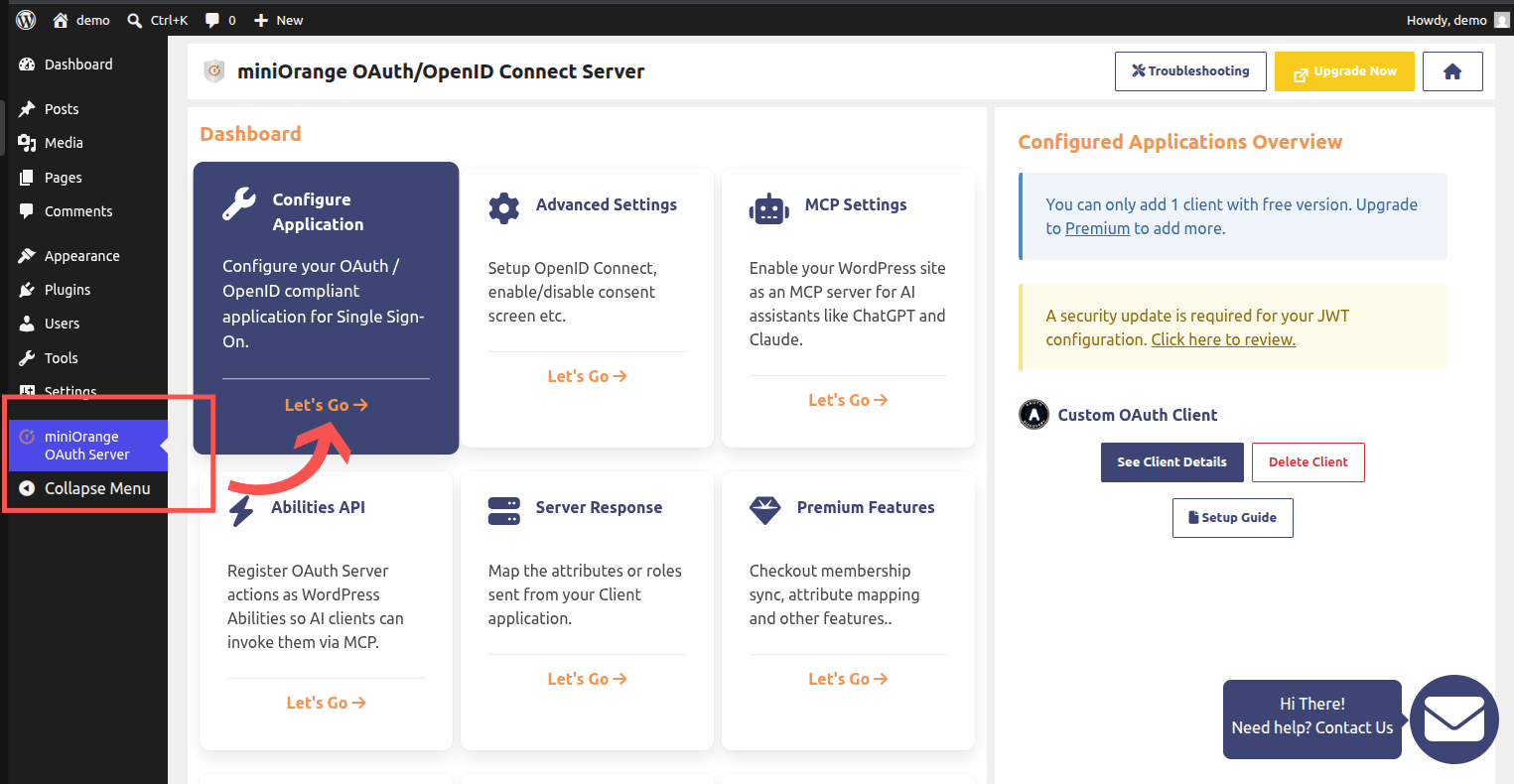
Task: Click the Users person icon
Action: (27, 324)
